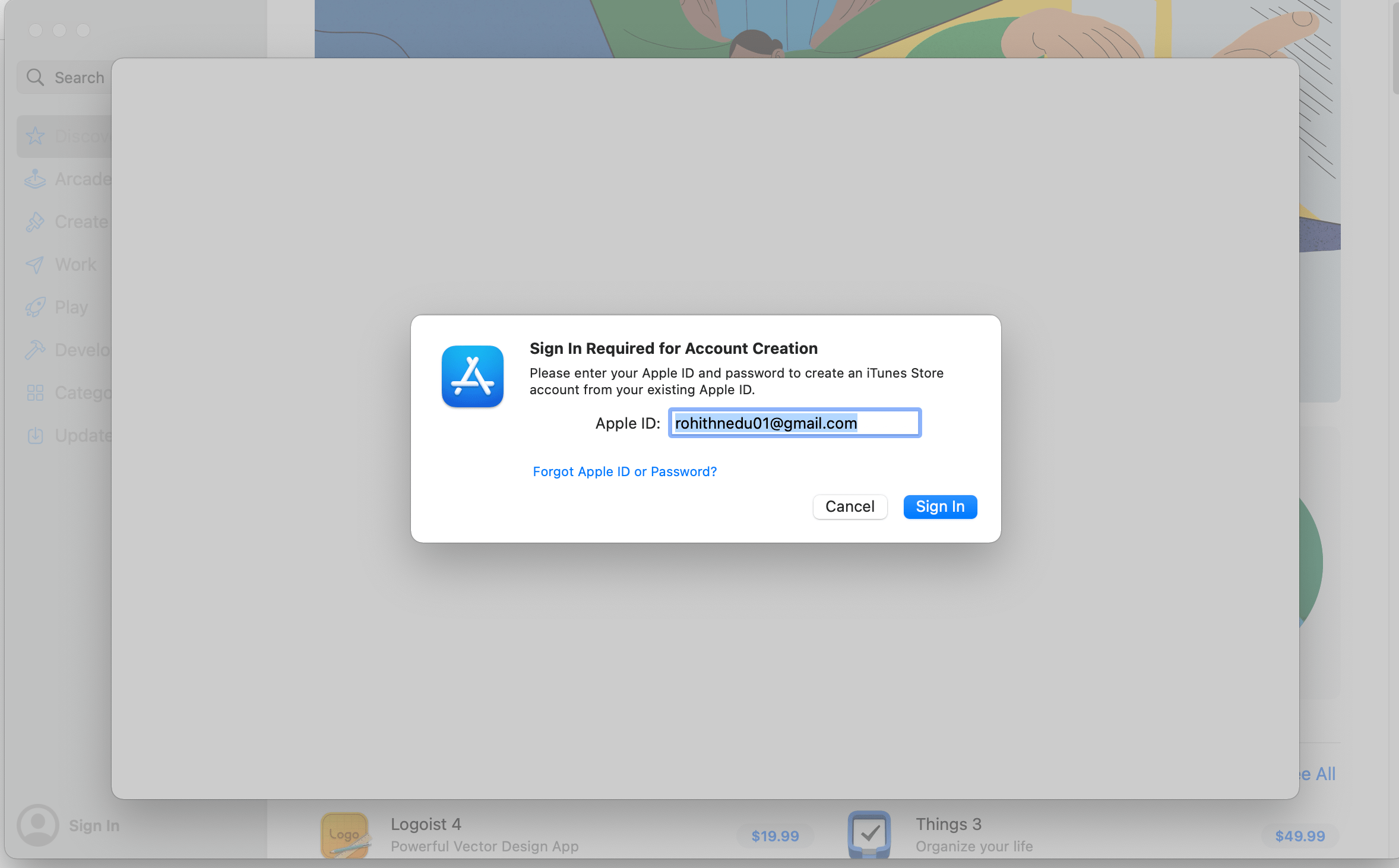
Task: Click the Things 3 app icon
Action: [869, 834]
